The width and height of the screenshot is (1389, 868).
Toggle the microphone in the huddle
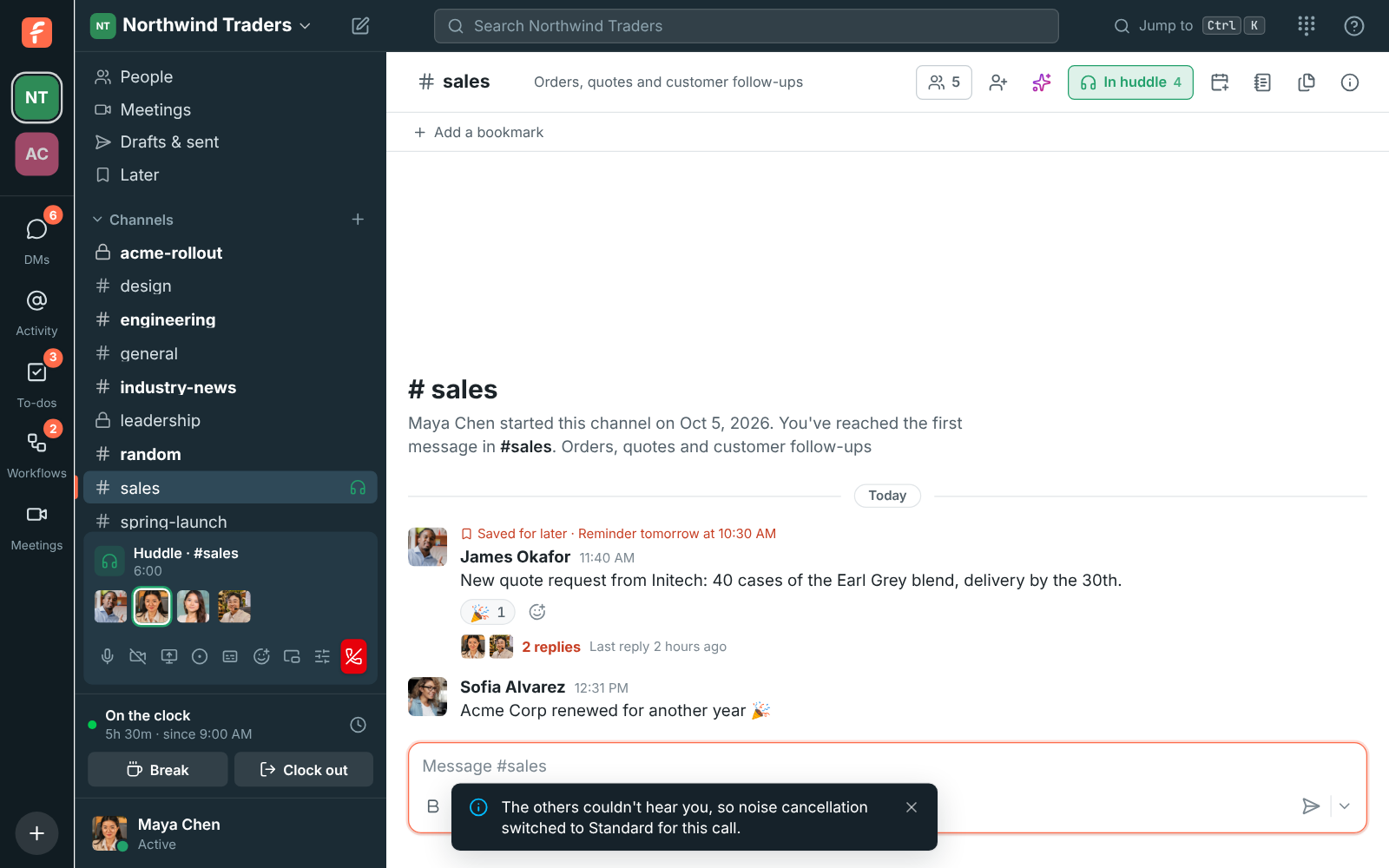coord(108,657)
